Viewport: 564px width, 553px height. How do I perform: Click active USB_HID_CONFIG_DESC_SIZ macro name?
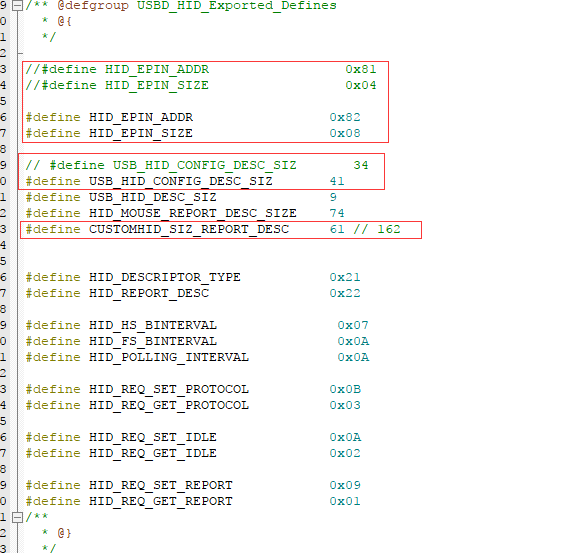[181, 181]
